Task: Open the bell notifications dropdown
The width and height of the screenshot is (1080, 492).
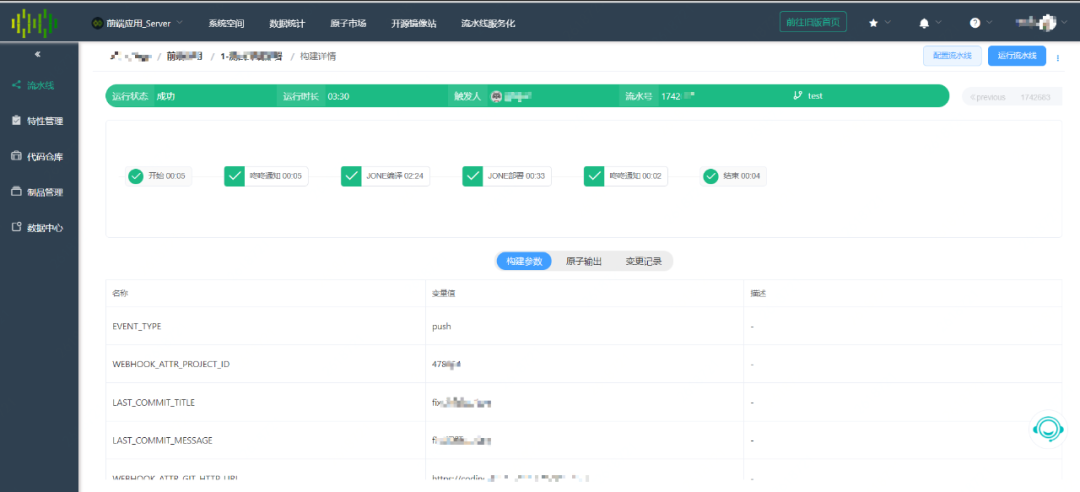Action: (x=930, y=23)
